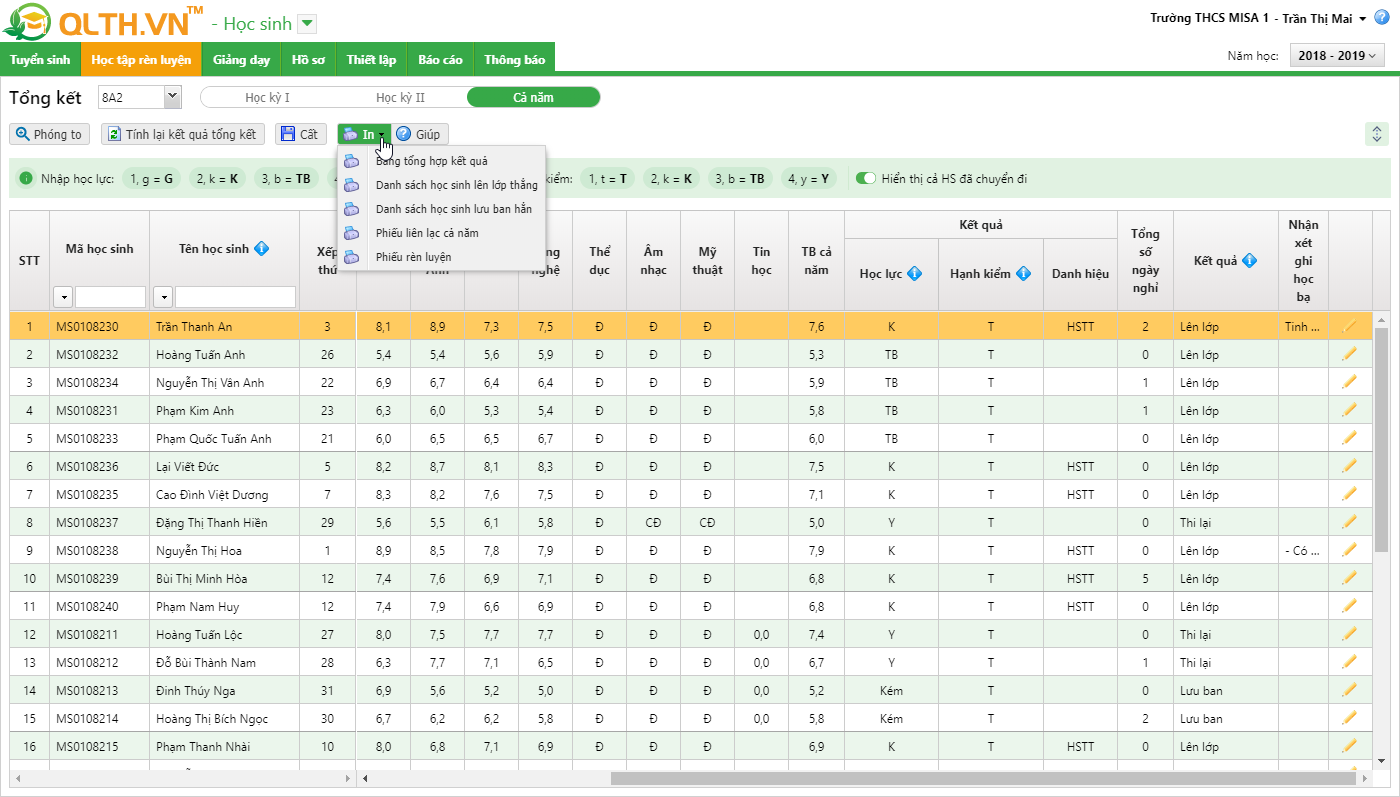Image resolution: width=1400 pixels, height=797 pixels.
Task: Click the Mã học sinh filter input field
Action: pos(110,297)
